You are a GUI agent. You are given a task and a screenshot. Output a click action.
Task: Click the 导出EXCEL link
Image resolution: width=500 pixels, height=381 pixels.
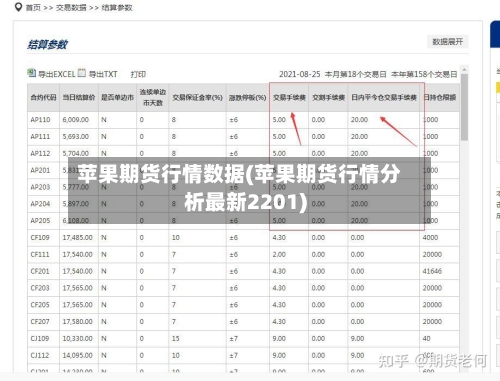(x=56, y=74)
